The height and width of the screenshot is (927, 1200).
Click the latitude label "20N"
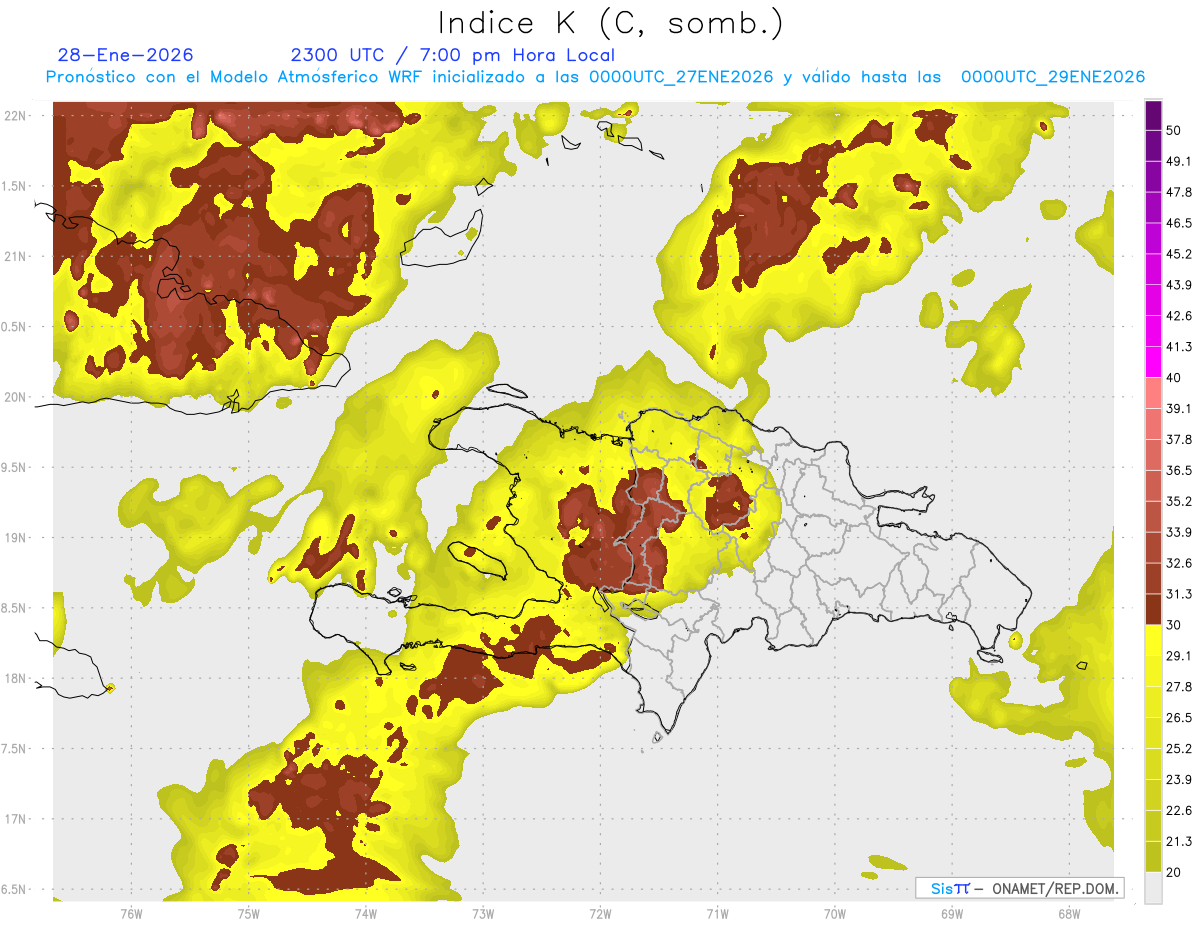[x=16, y=398]
